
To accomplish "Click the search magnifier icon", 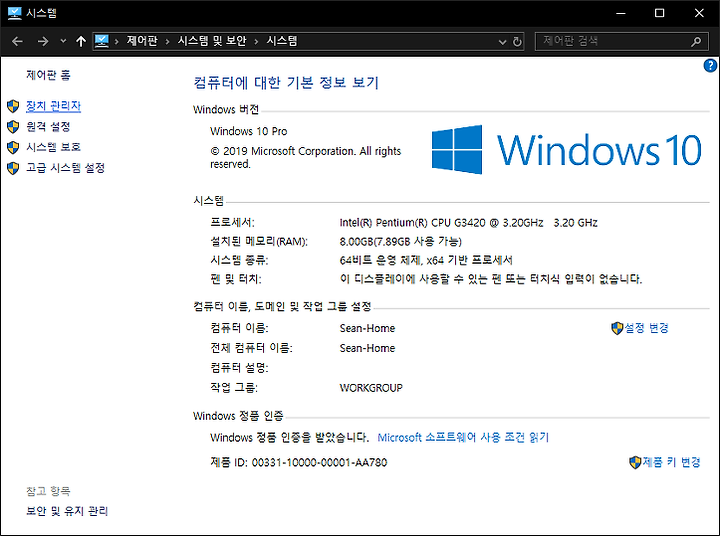I will pyautogui.click(x=696, y=42).
